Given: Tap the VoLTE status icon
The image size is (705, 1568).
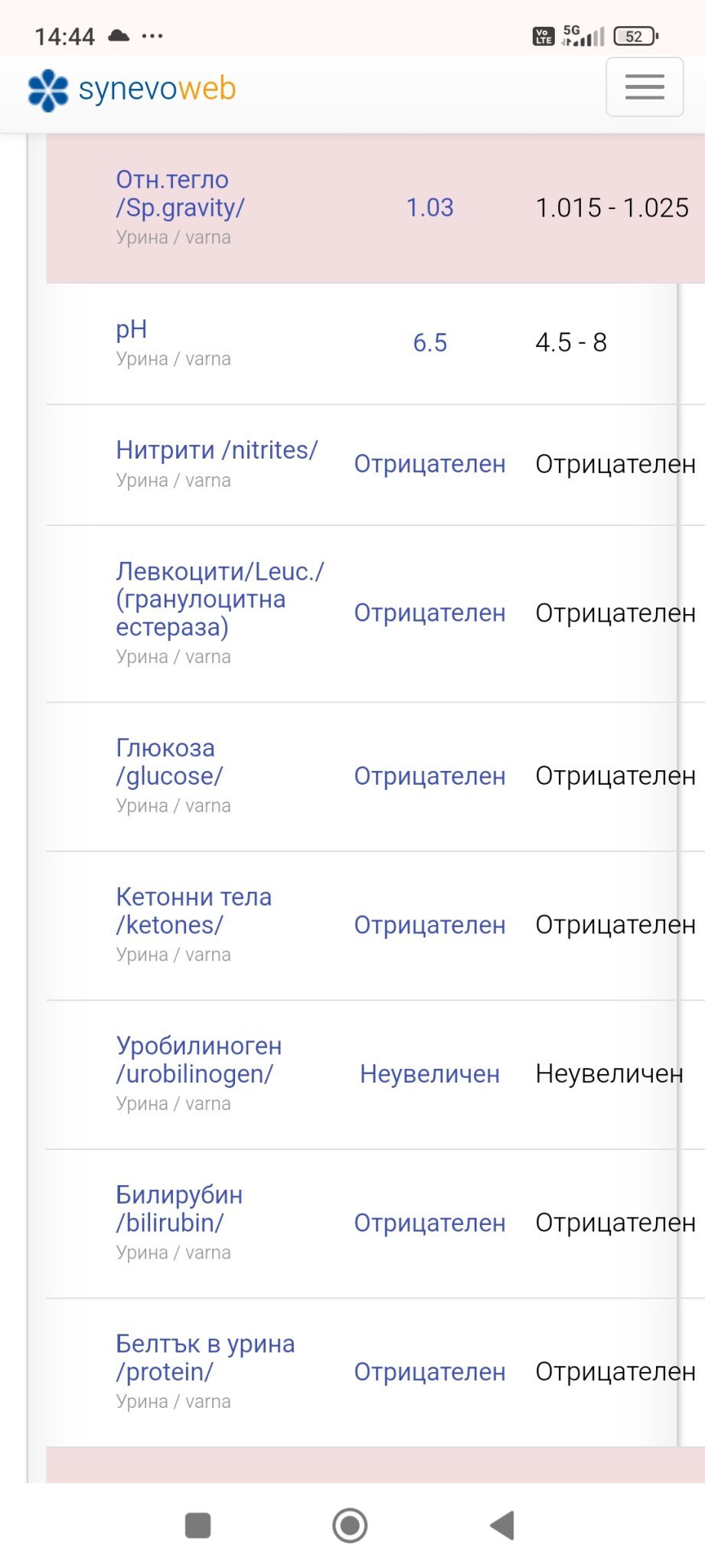Looking at the screenshot, I should pos(543,36).
